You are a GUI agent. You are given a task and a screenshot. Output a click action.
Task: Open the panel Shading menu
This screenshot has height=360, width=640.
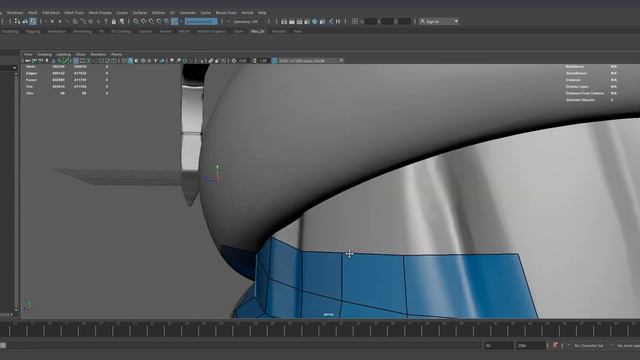pos(44,54)
